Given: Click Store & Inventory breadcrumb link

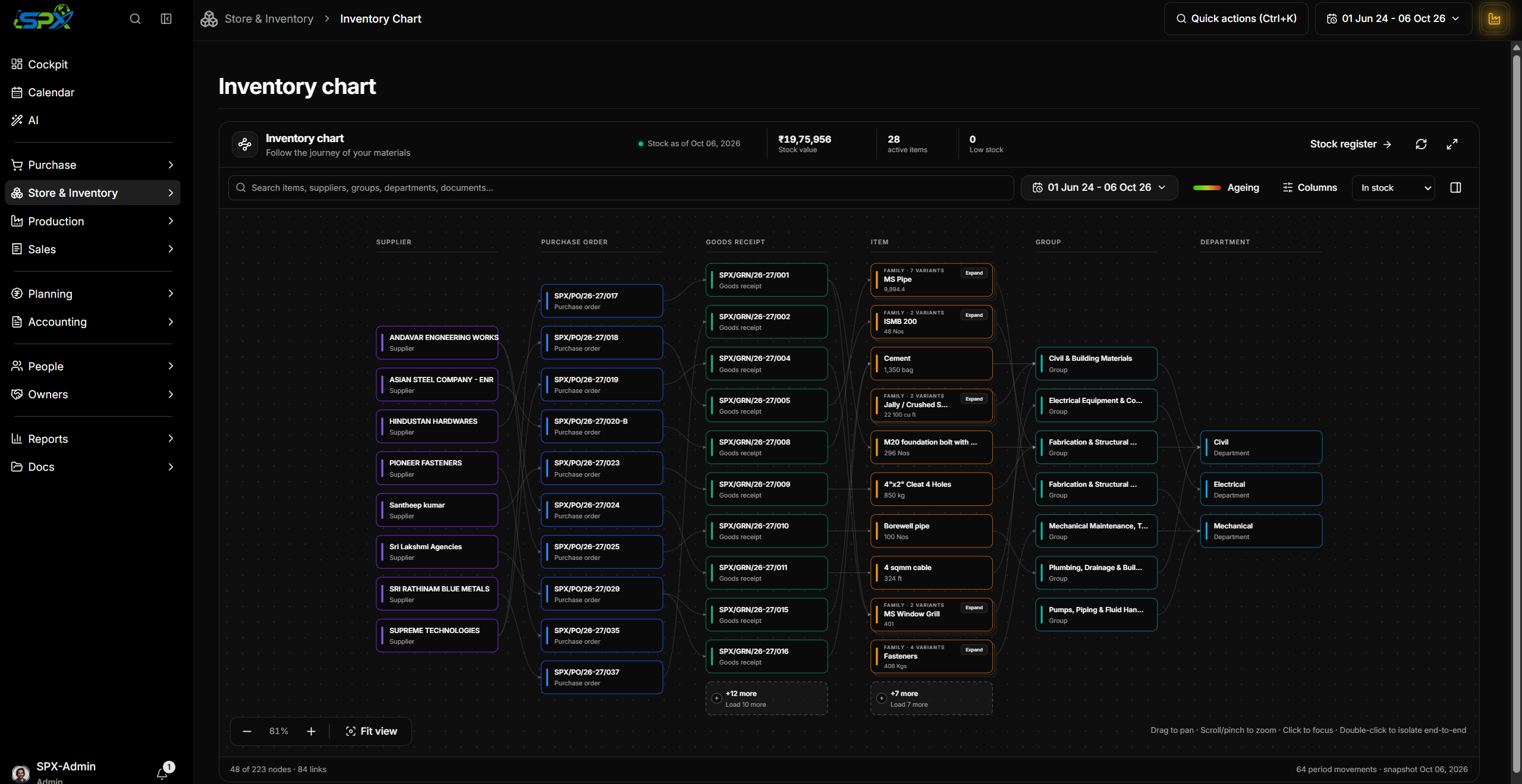Looking at the screenshot, I should (x=269, y=19).
